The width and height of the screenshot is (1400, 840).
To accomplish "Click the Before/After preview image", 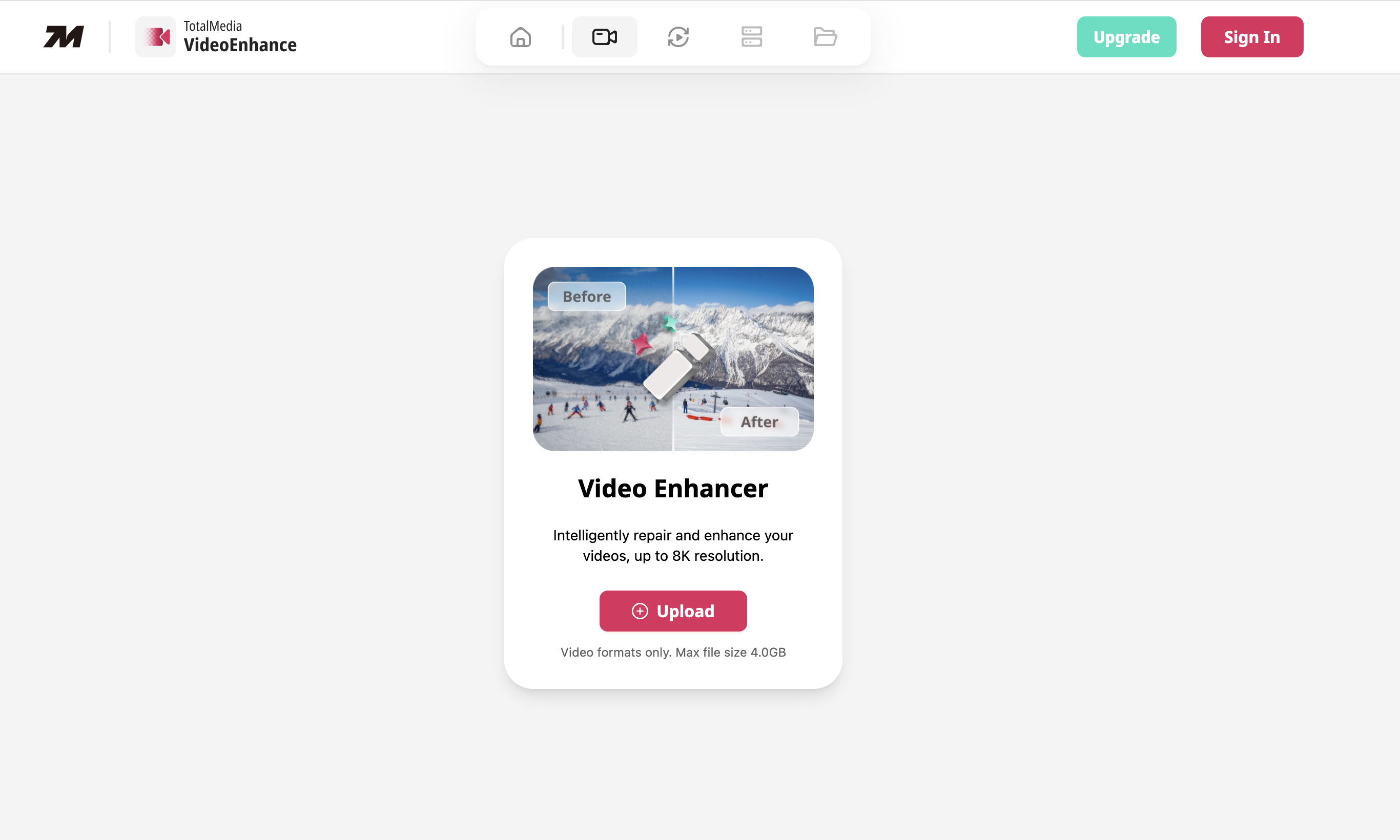I will pyautogui.click(x=673, y=359).
